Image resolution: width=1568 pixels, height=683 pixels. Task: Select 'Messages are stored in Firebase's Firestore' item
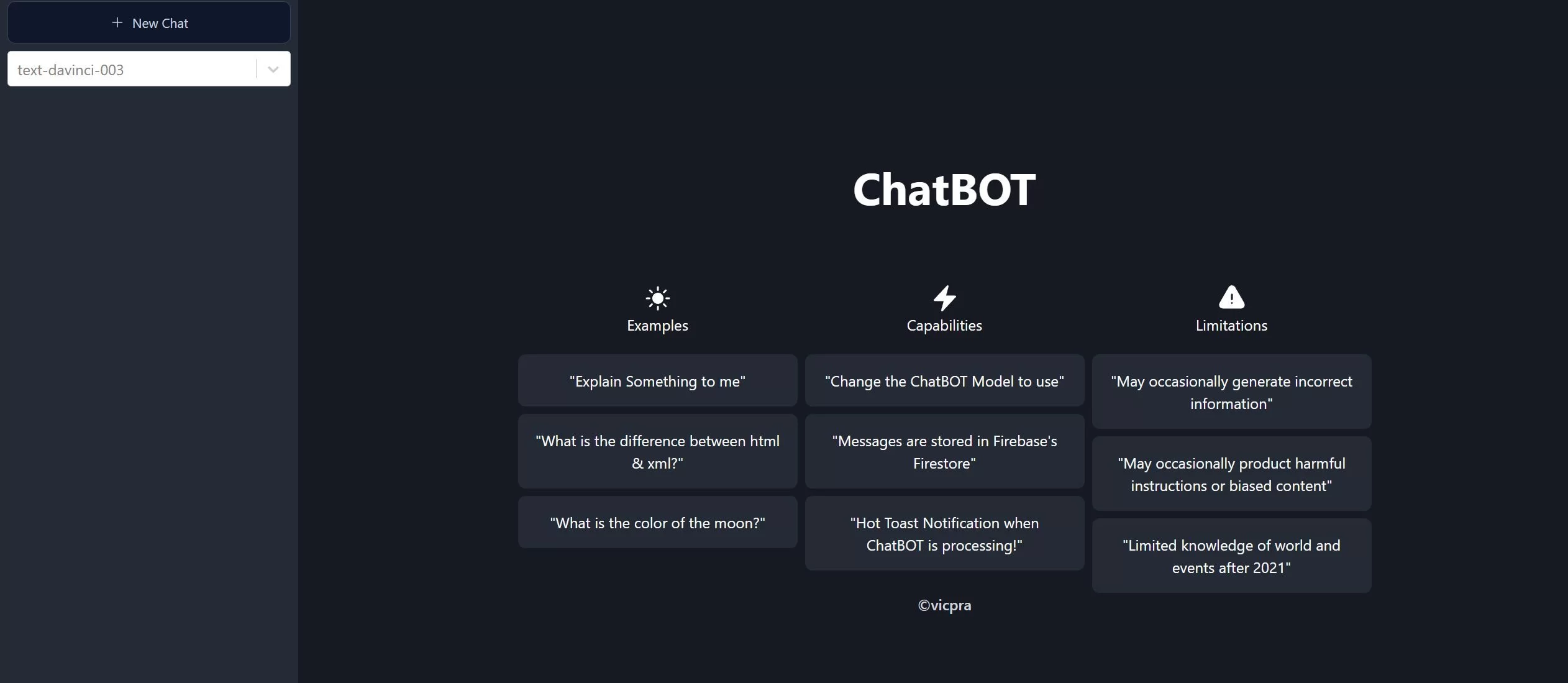(944, 450)
